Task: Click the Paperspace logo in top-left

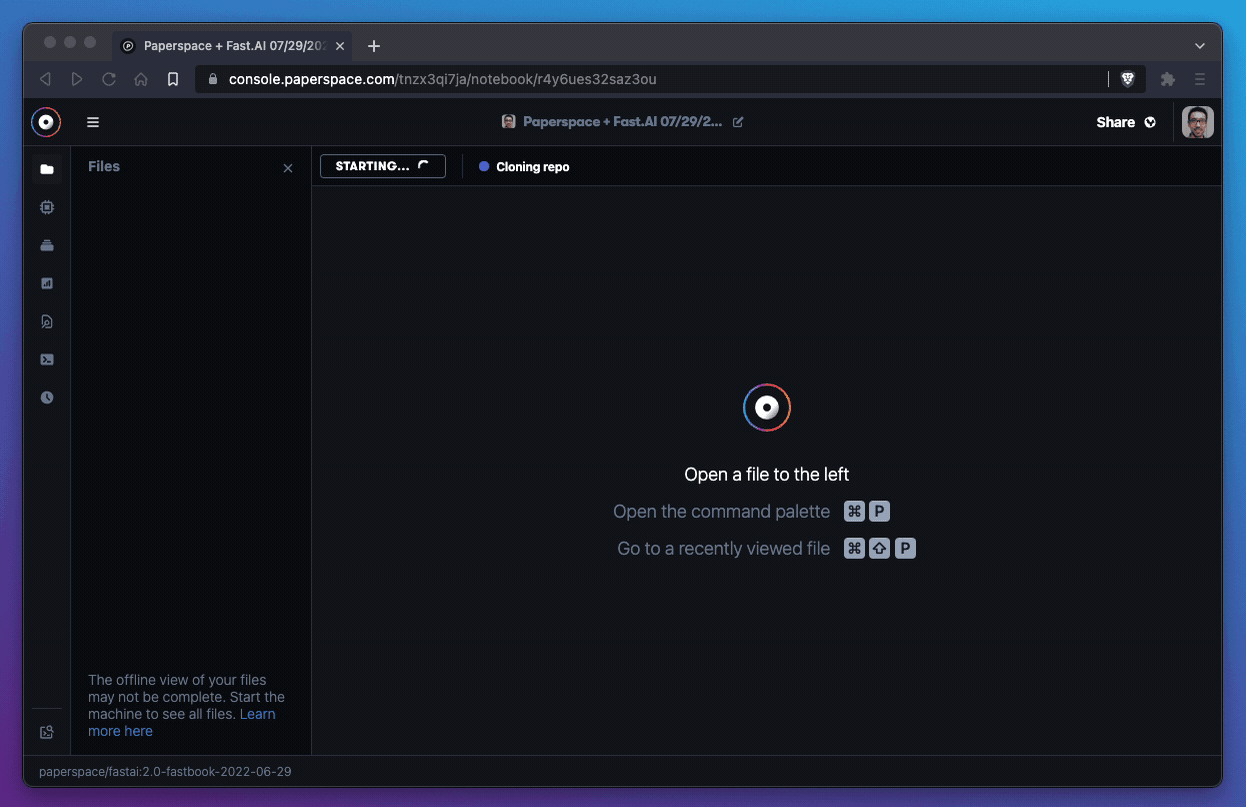Action: click(x=46, y=122)
